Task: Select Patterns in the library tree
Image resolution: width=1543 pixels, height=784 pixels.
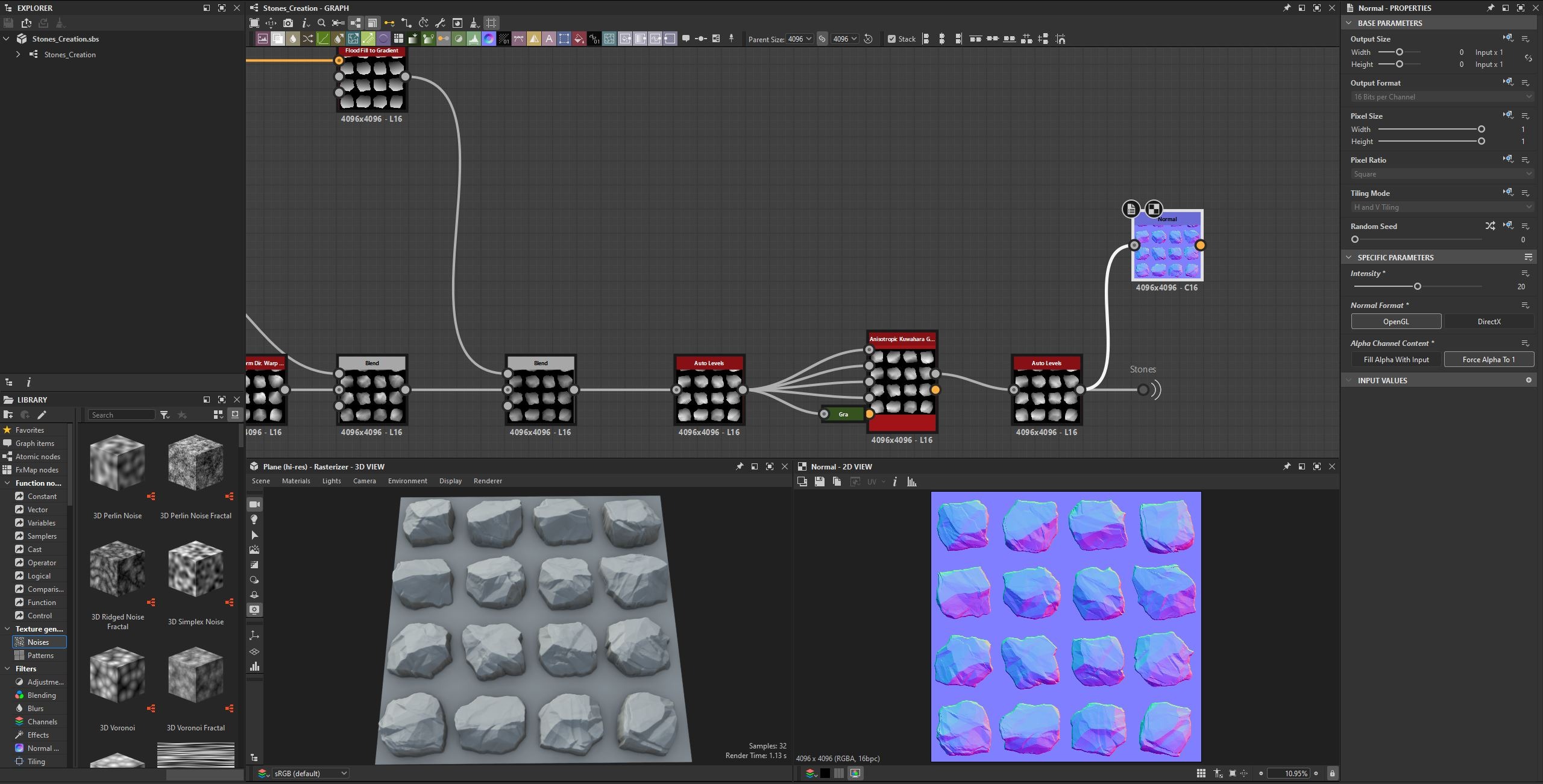Action: click(x=40, y=656)
